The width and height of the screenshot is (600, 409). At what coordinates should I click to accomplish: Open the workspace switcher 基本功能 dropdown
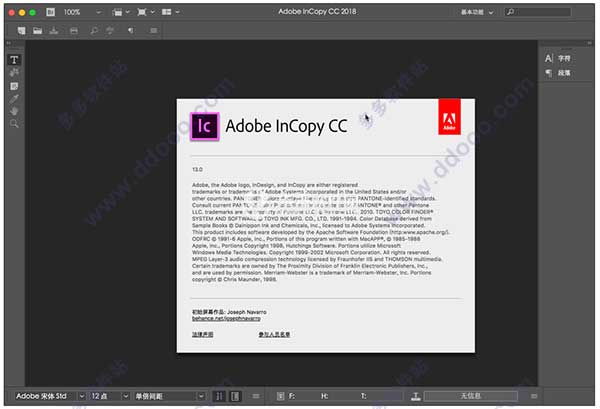(477, 12)
